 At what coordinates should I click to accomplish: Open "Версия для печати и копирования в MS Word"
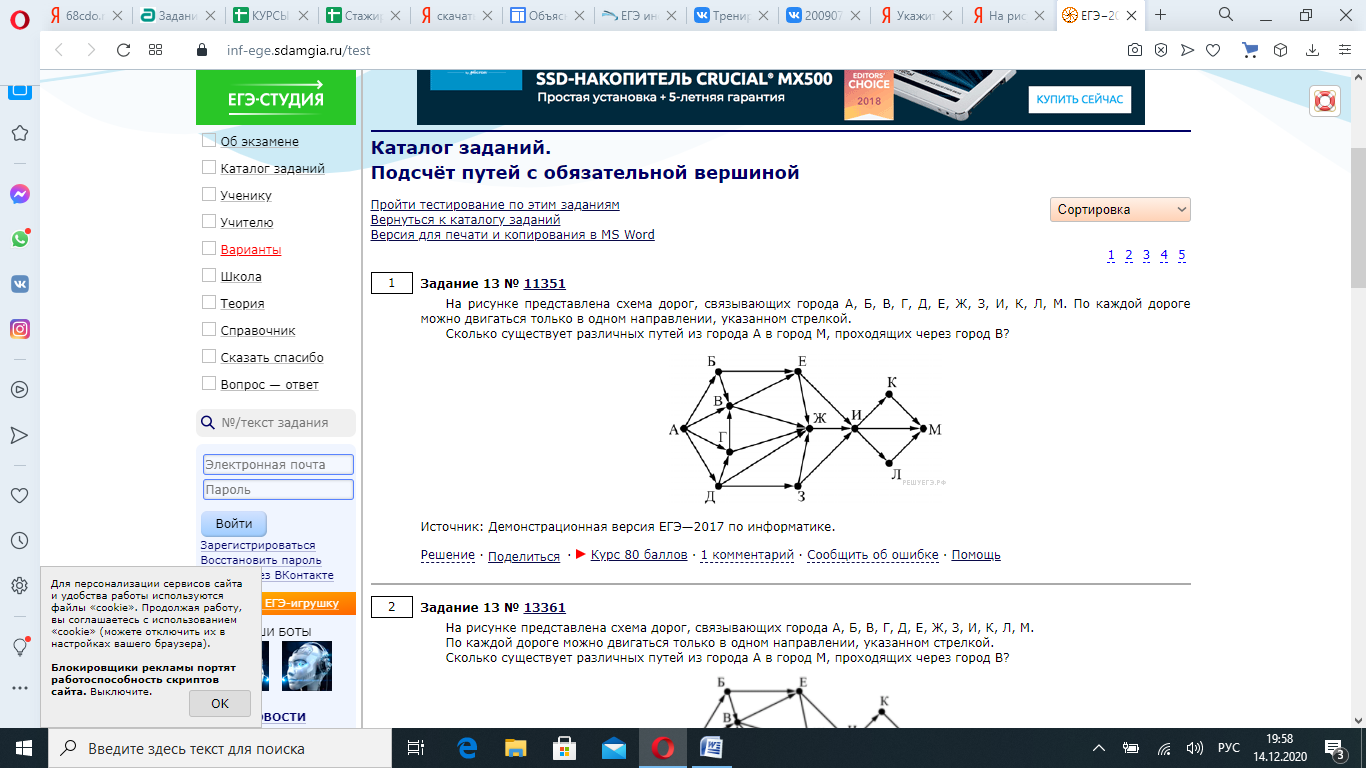pos(513,235)
